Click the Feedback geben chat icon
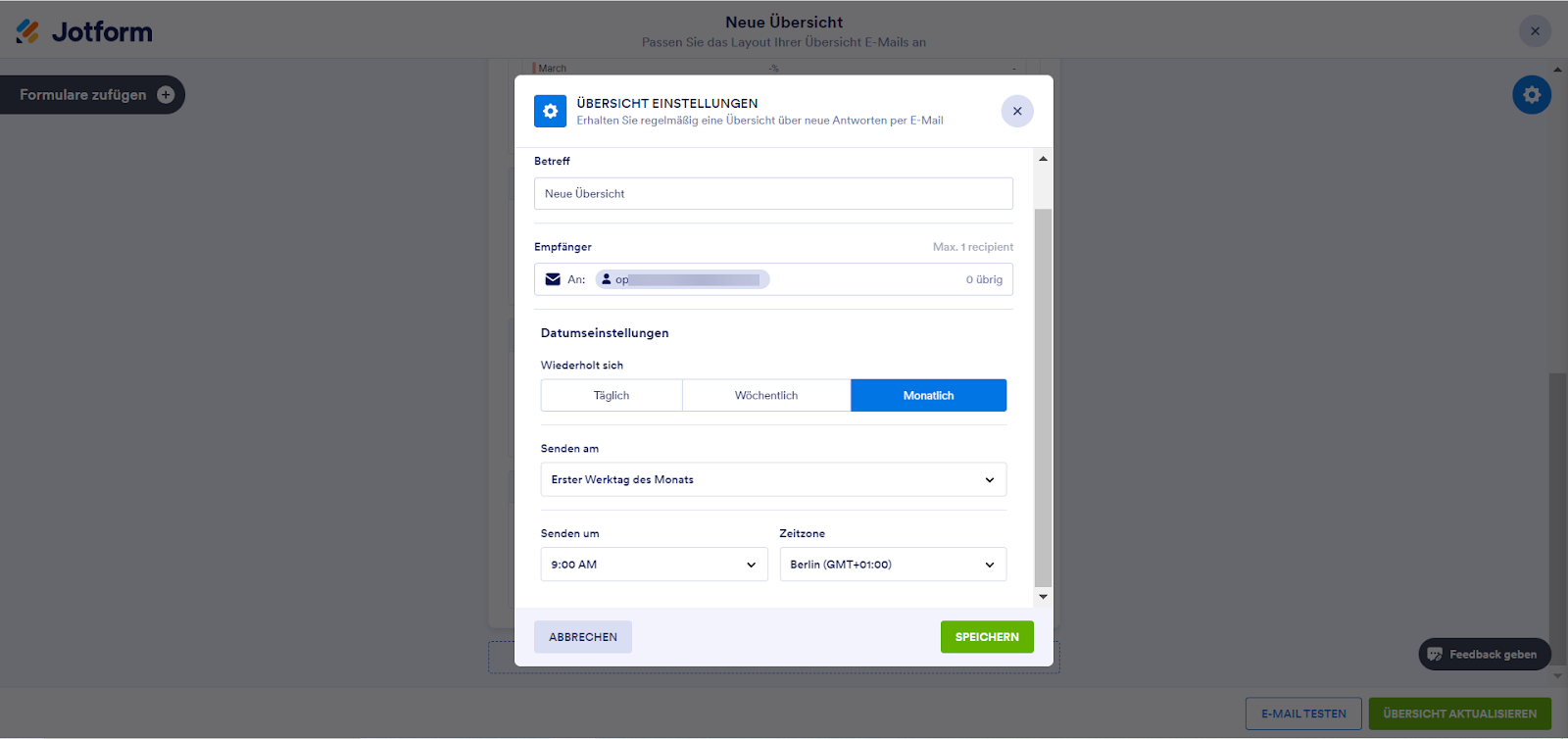 [1435, 655]
